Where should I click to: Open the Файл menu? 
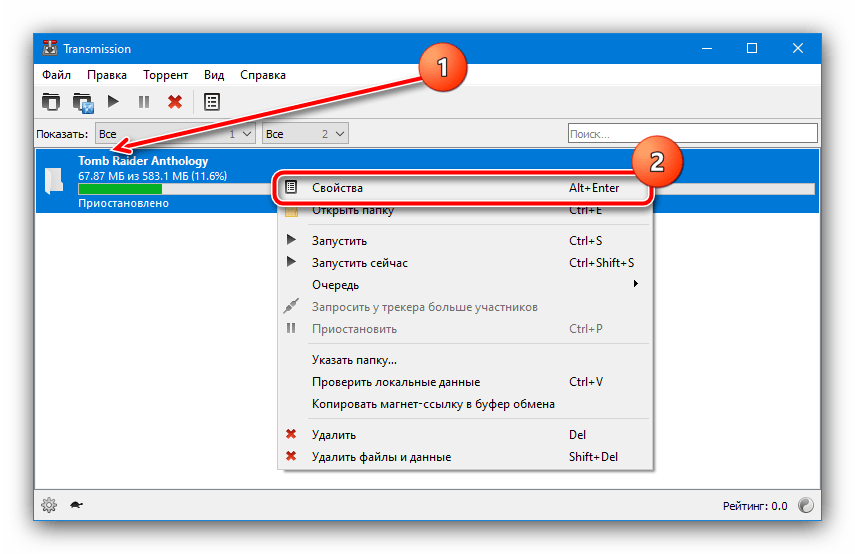[x=57, y=75]
